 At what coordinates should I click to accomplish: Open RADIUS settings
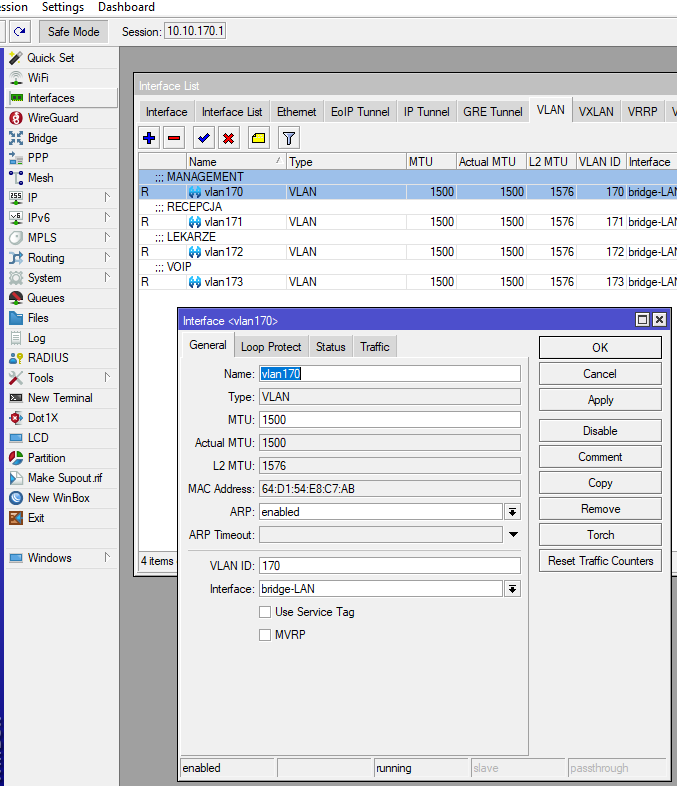pyautogui.click(x=62, y=358)
